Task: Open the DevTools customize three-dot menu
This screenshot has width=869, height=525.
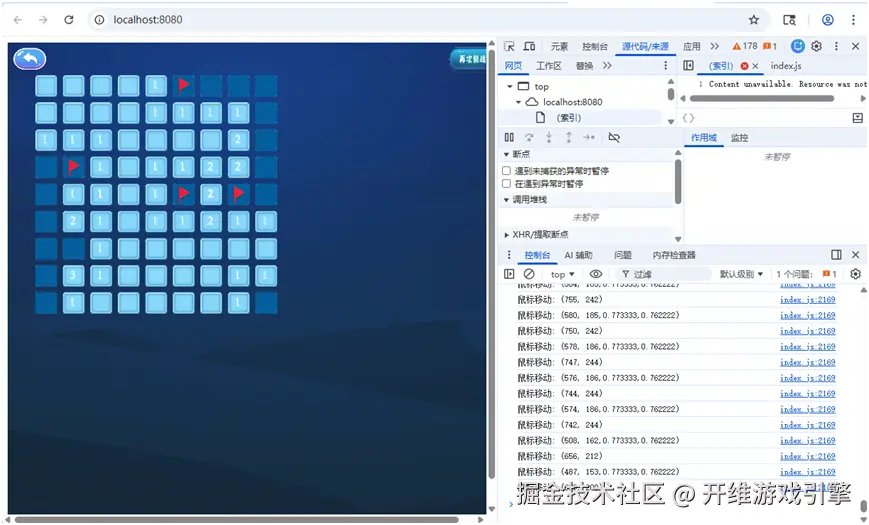Action: 836,46
